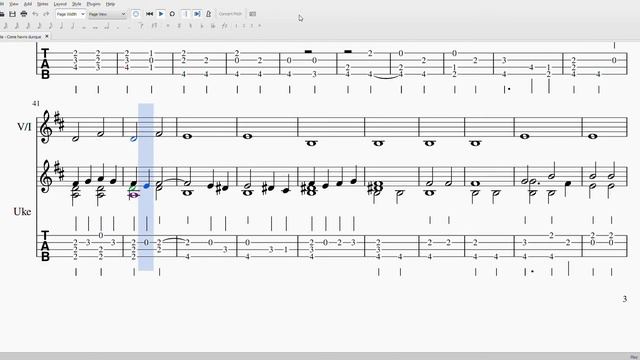
Task: Save the score with the floppy disk icon
Action: point(12,14)
